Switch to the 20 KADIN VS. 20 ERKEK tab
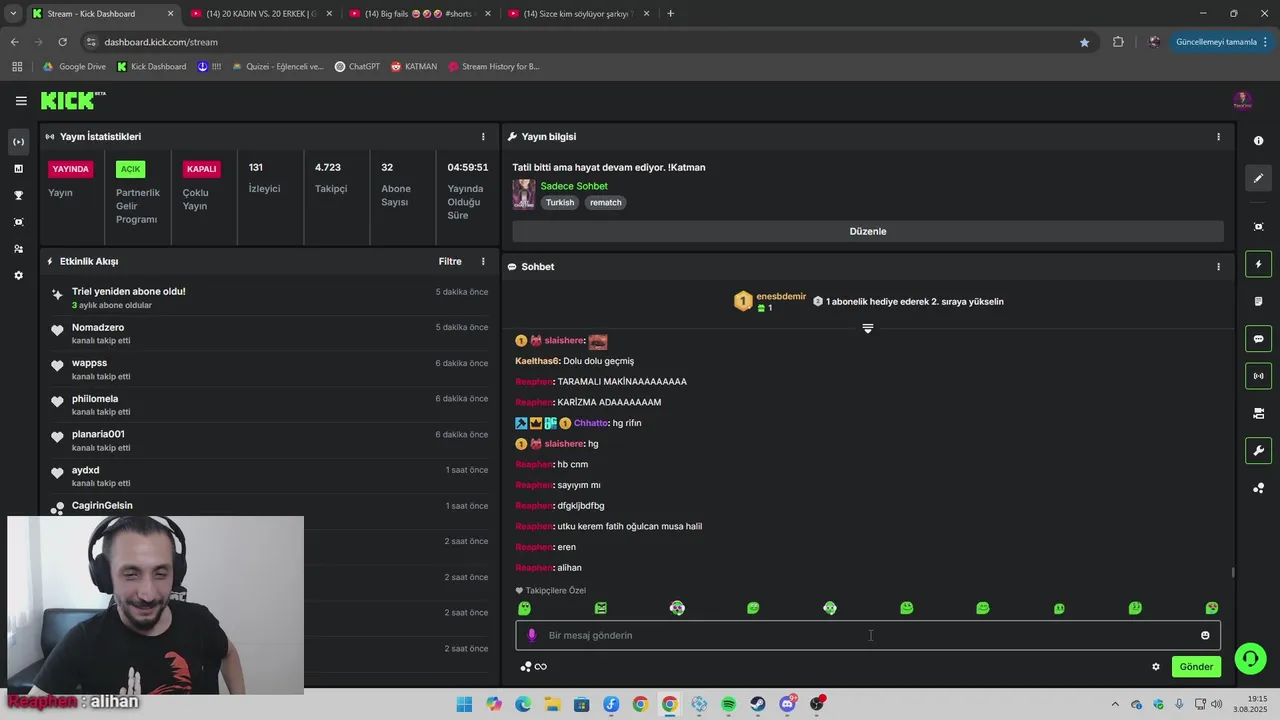This screenshot has width=1280, height=720. pos(261,14)
